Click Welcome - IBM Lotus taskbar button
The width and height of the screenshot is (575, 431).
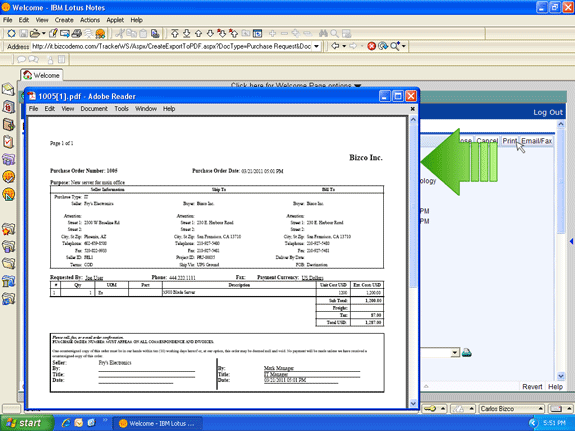(158, 423)
